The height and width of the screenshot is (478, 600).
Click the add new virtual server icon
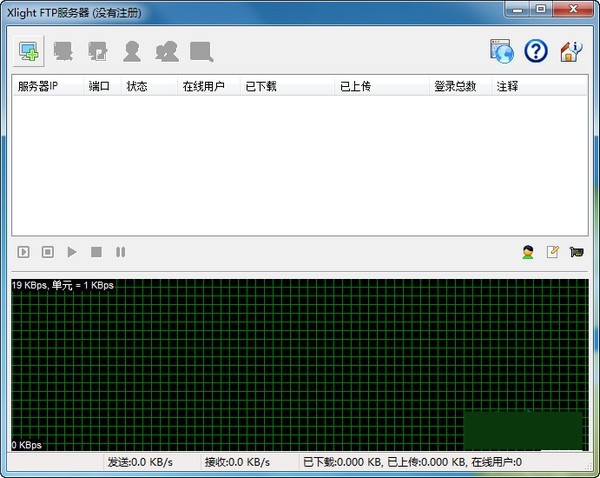(x=28, y=50)
